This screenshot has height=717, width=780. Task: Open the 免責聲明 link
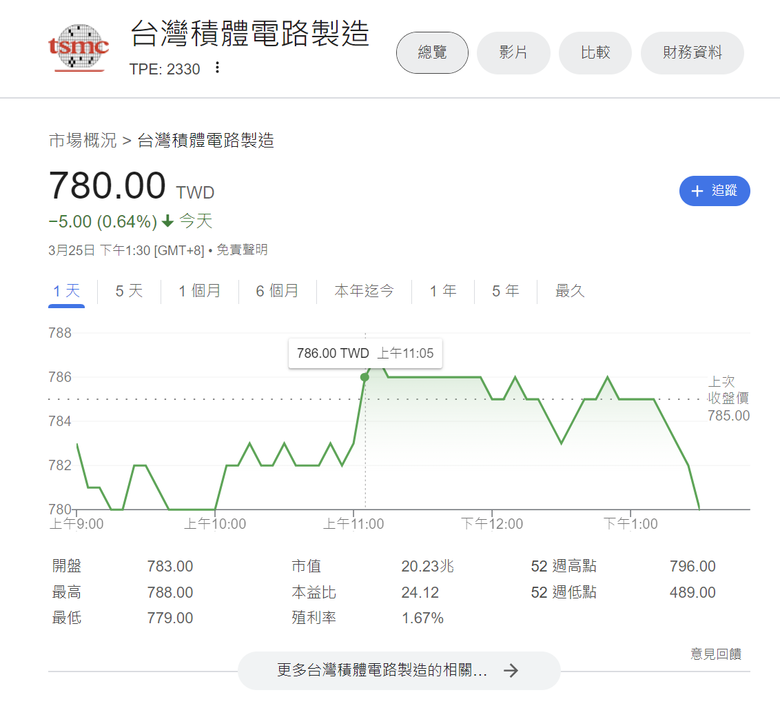(x=242, y=250)
